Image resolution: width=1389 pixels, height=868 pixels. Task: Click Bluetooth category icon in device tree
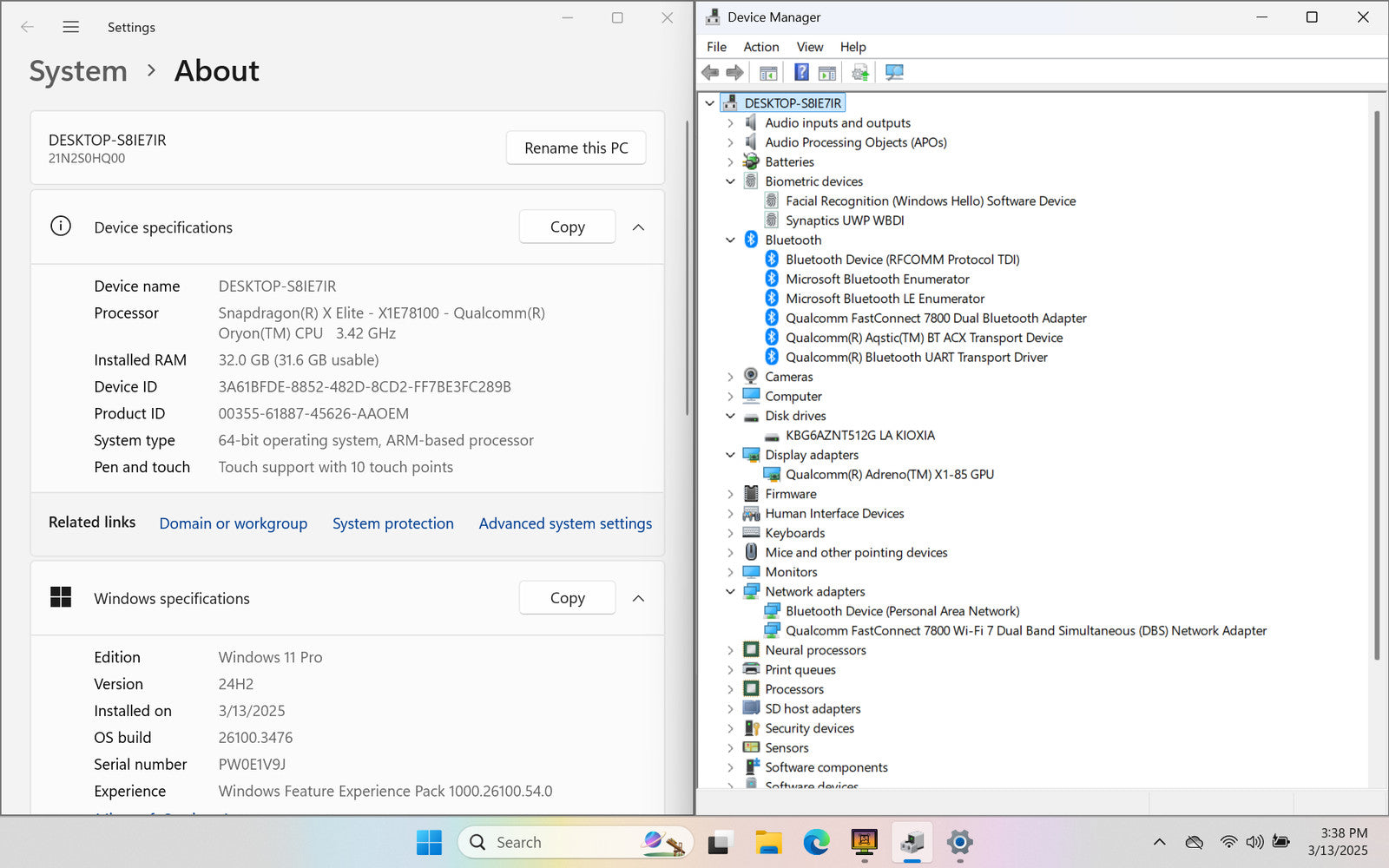[x=751, y=240]
